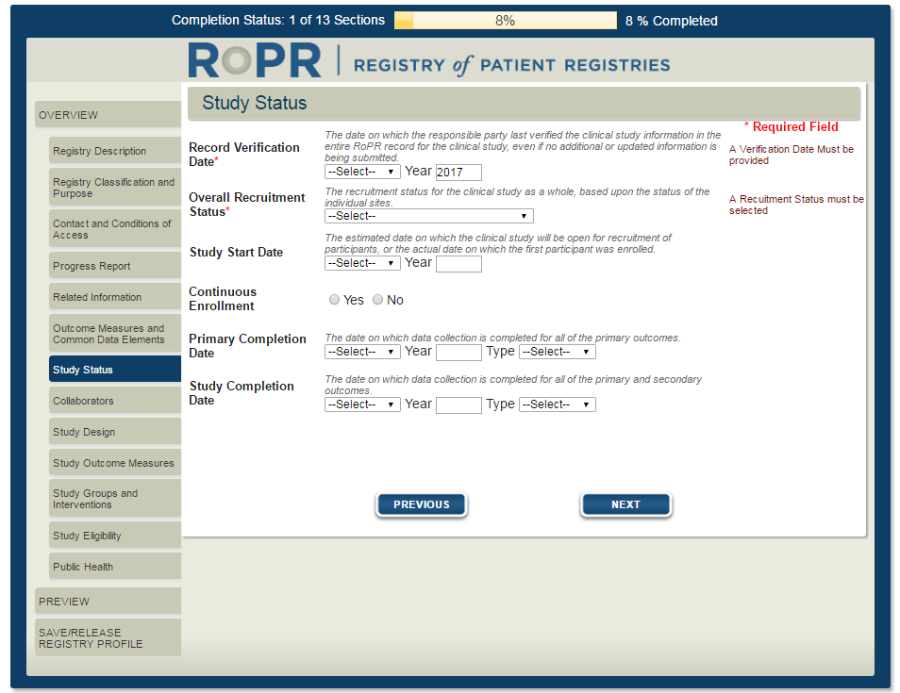This screenshot has width=900, height=693.
Task: Open Study Eligibility section
Action: pos(115,536)
